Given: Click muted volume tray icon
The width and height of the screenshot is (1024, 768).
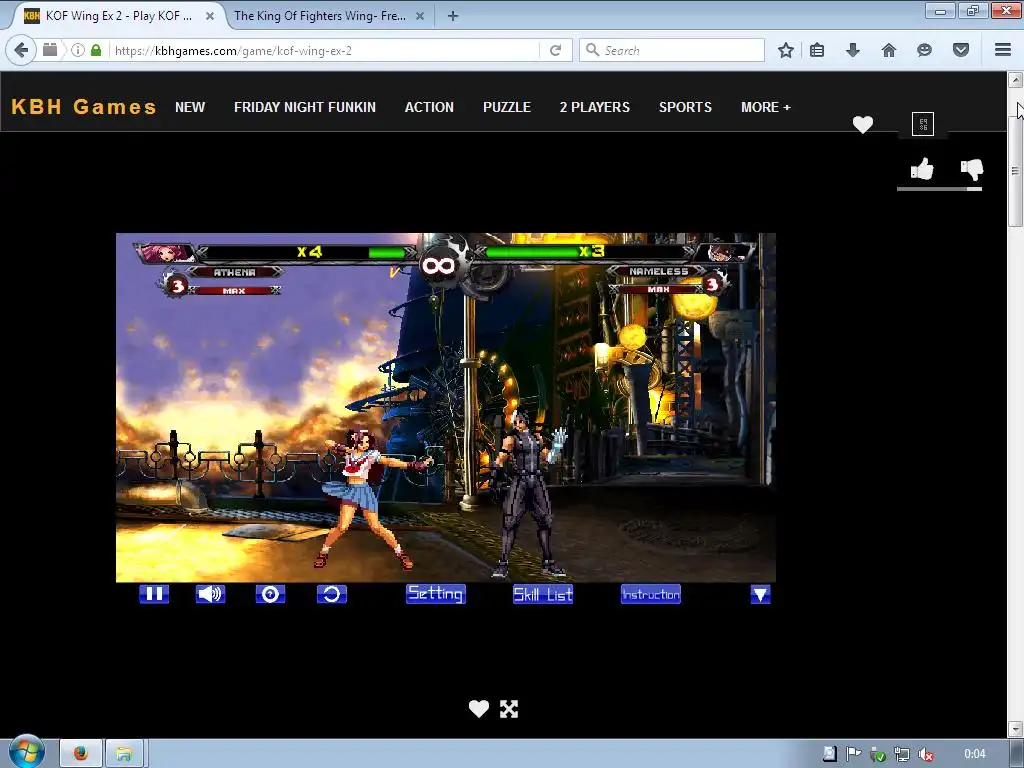Looking at the screenshot, I should pos(925,754).
